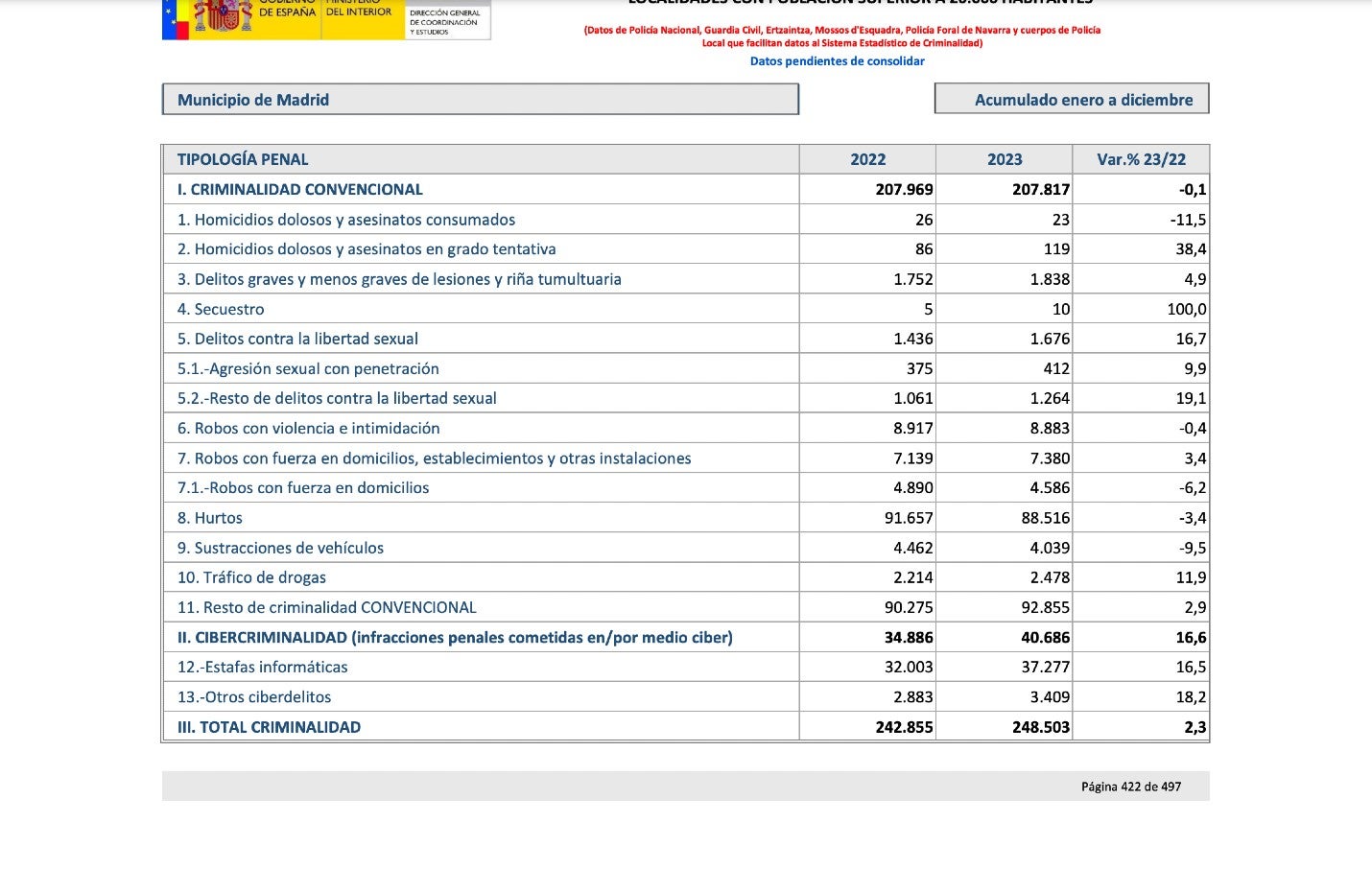Screen dimensions: 1372x869
Task: Click the '2023' column header
Action: tap(1005, 159)
